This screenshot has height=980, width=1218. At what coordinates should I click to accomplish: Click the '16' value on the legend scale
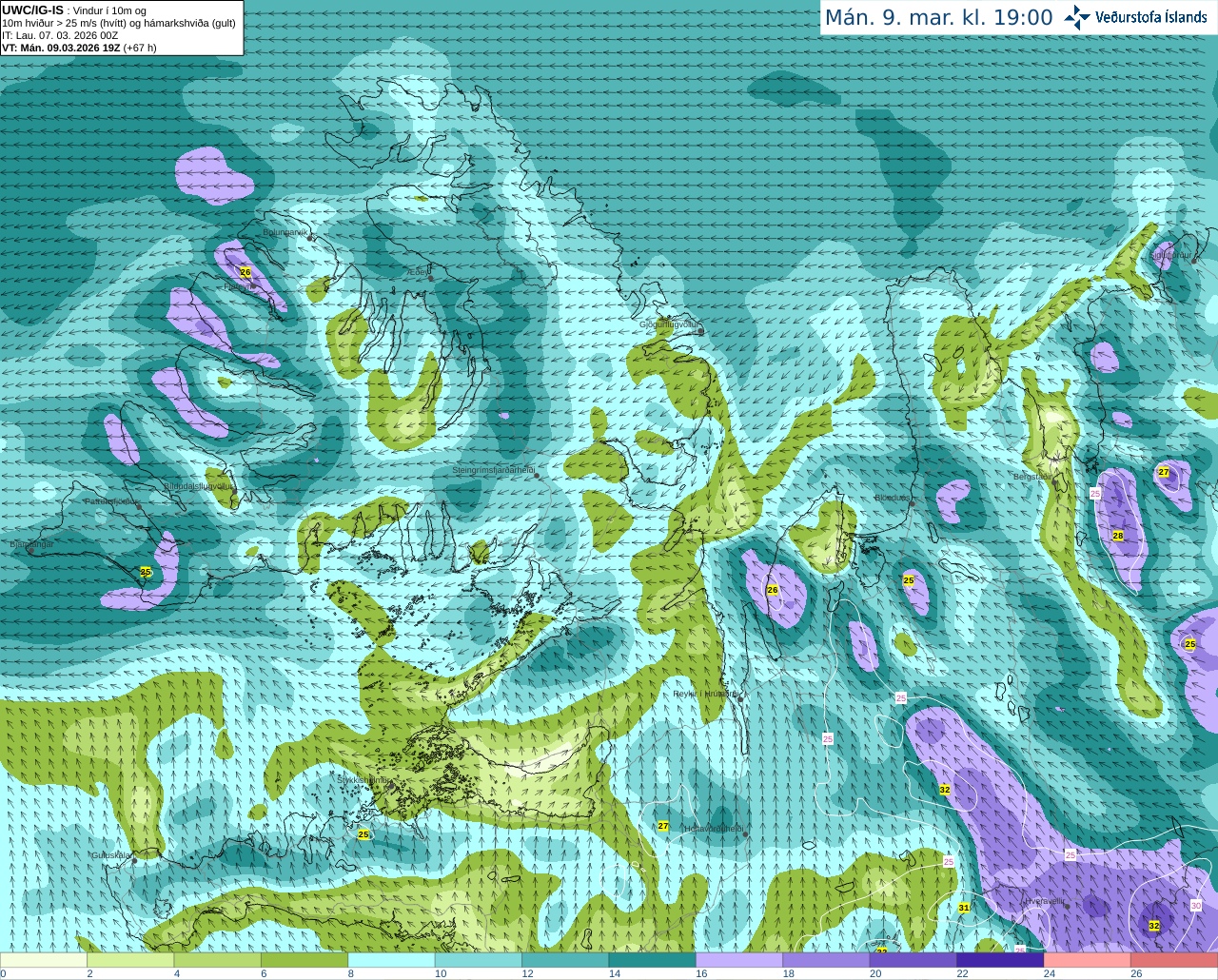pos(701,973)
